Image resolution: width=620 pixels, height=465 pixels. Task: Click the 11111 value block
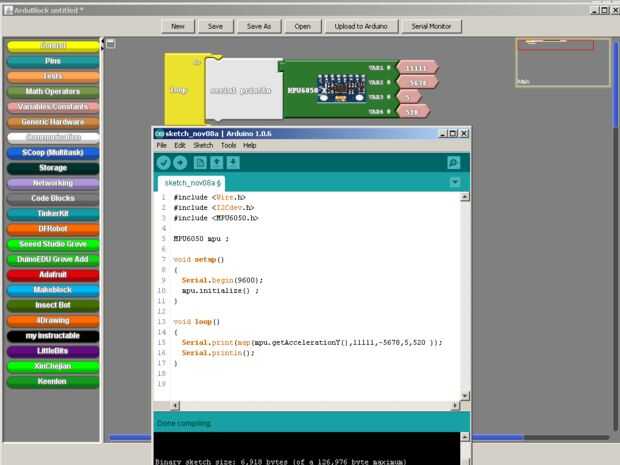(x=417, y=68)
